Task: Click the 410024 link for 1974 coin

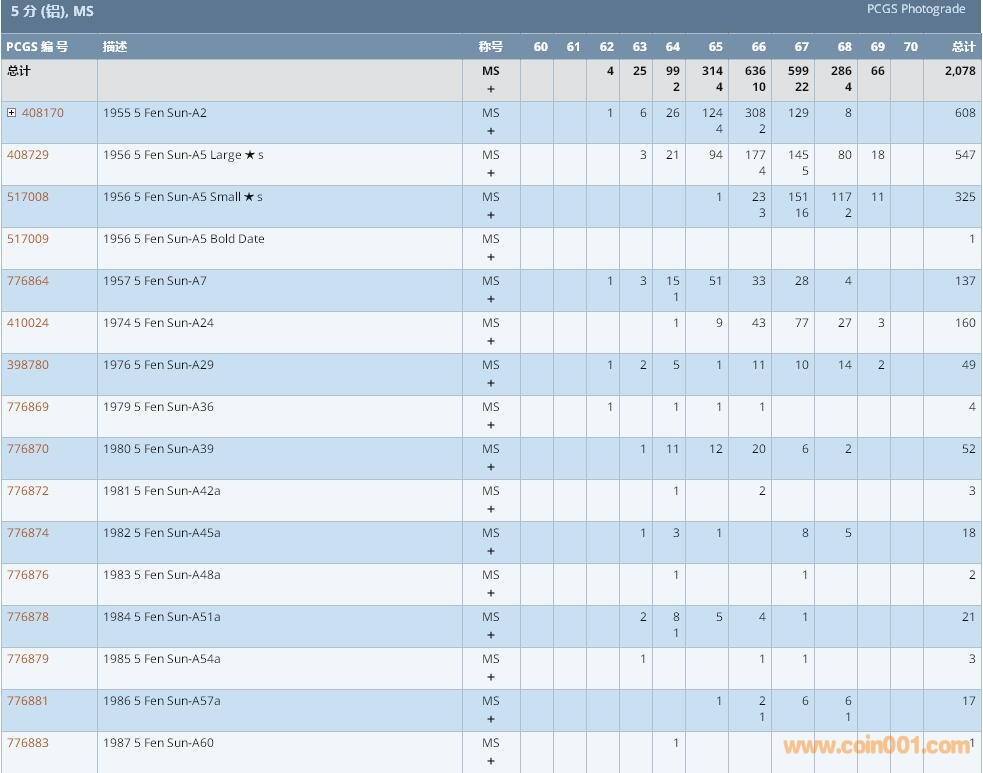Action: coord(27,323)
